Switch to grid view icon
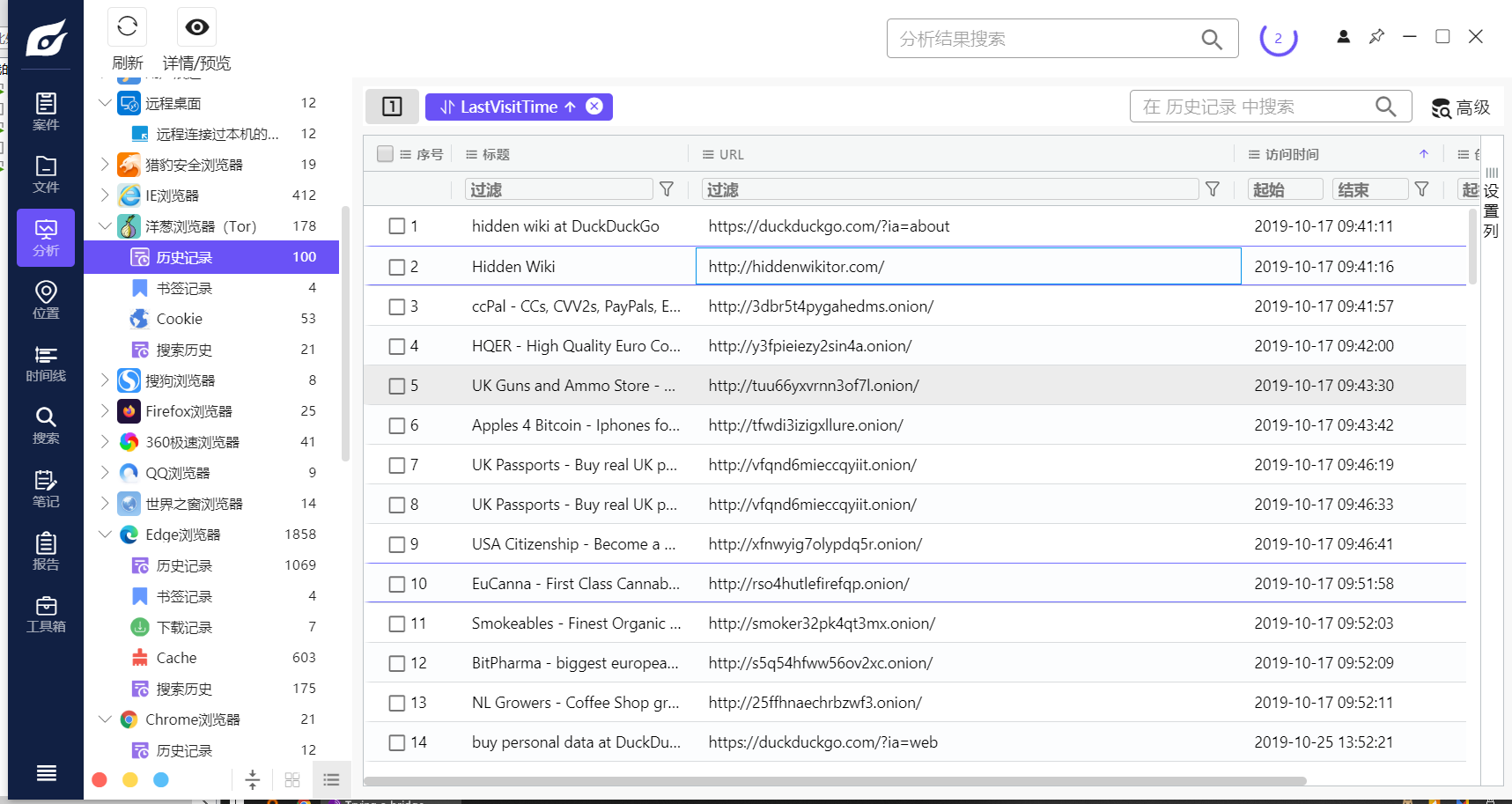1512x804 pixels. coord(292,779)
